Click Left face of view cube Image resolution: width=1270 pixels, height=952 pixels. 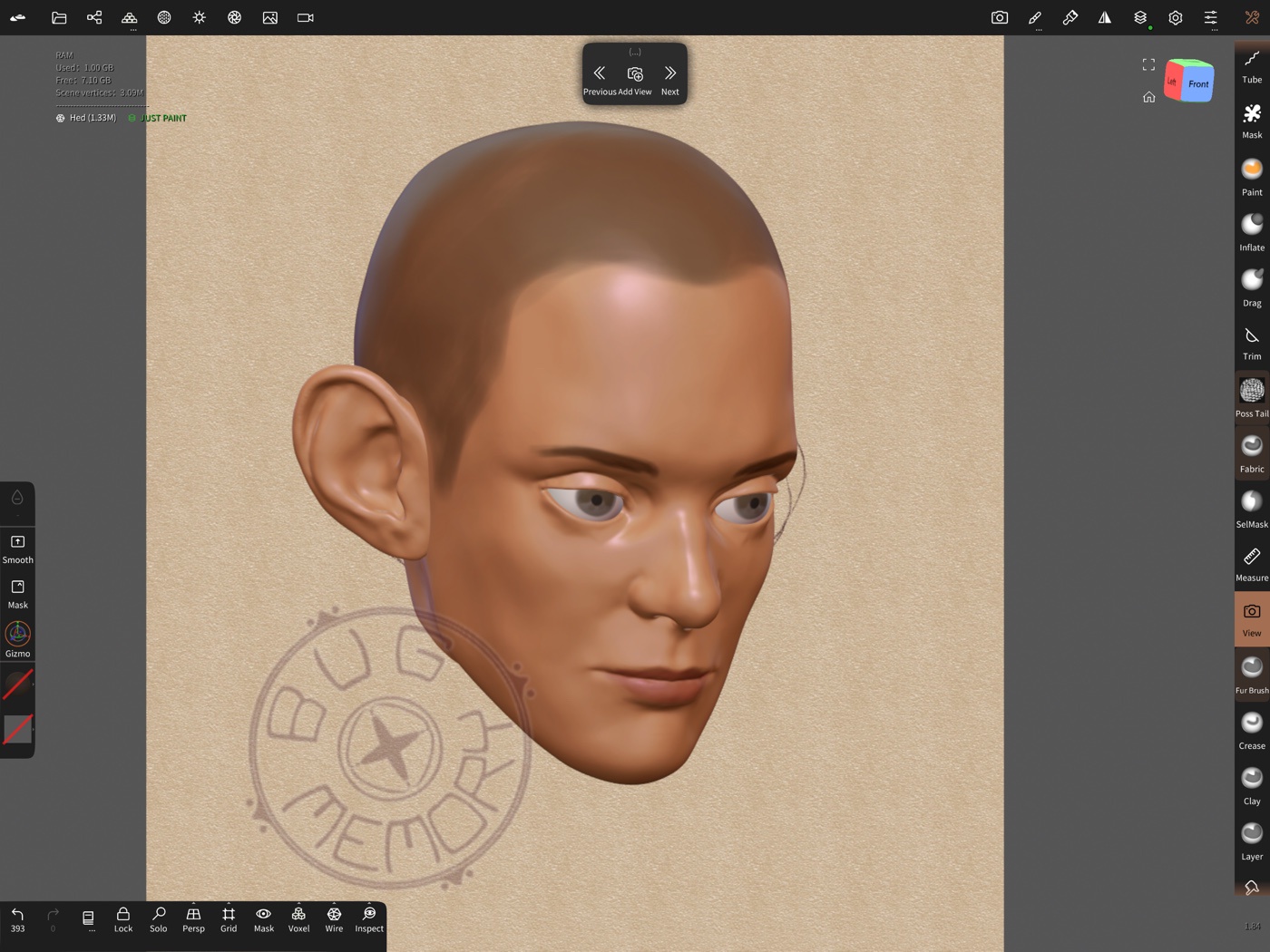click(x=1172, y=82)
